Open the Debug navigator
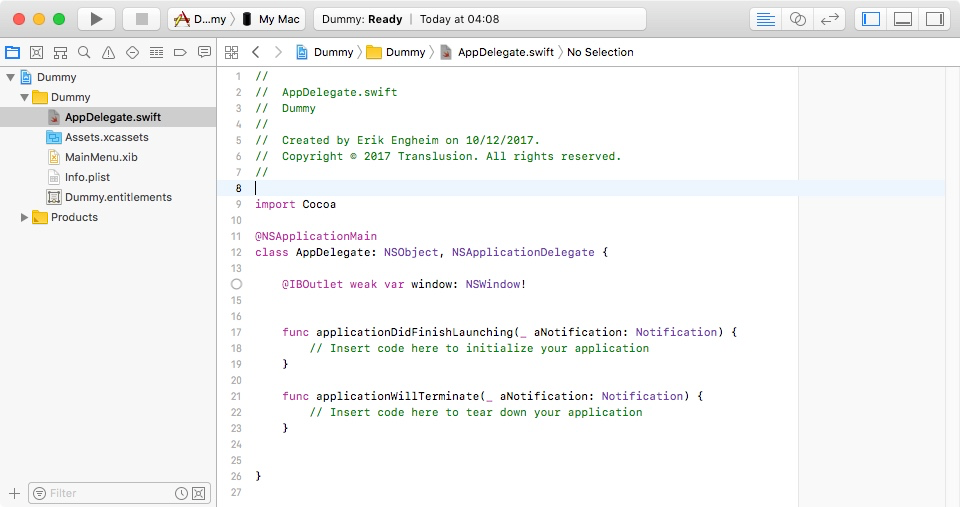960x507 pixels. [156, 52]
